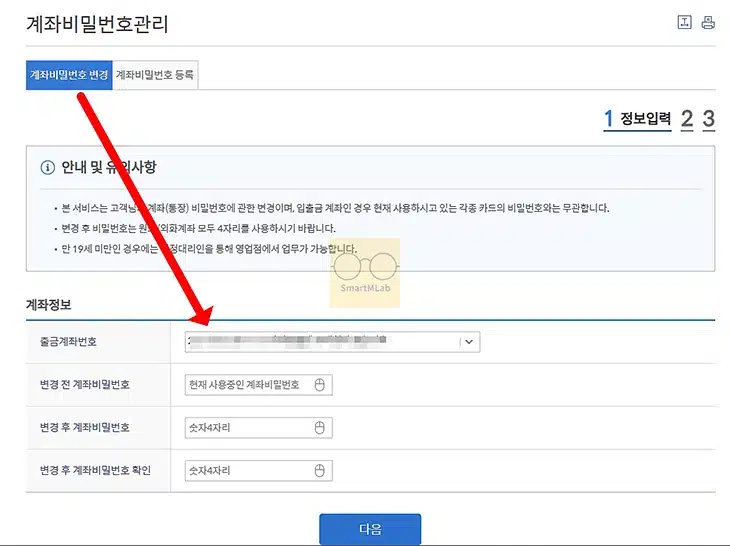Click the step 3 number indicator
This screenshot has height=546, width=730.
coord(708,120)
